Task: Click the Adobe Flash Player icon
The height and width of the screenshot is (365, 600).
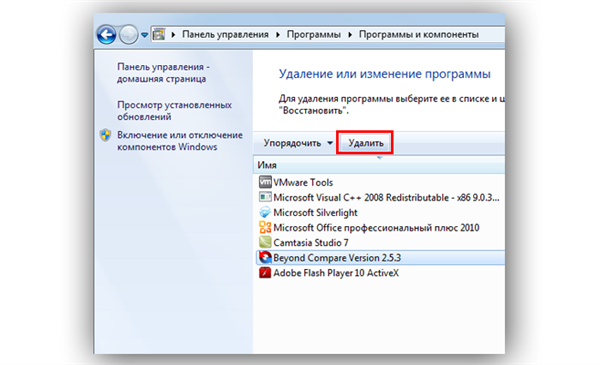Action: [265, 272]
